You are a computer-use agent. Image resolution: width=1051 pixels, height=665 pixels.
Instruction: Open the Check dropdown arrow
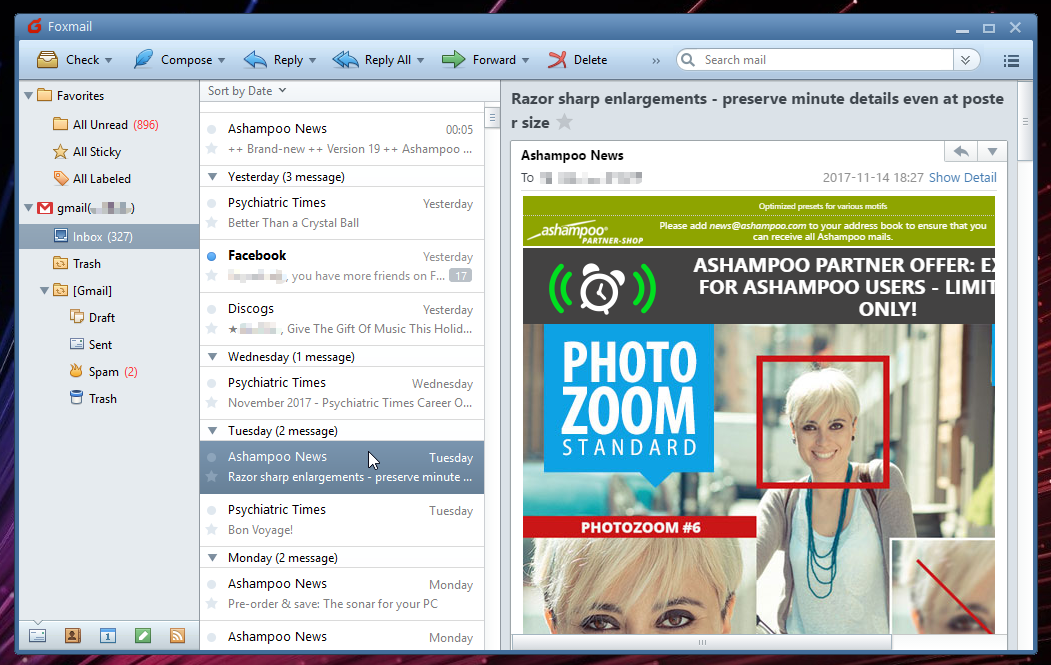click(109, 60)
